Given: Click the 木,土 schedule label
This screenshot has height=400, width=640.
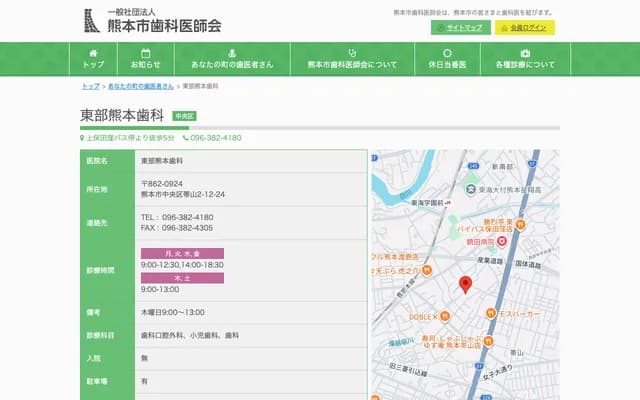Looking at the screenshot, I should [182, 278].
